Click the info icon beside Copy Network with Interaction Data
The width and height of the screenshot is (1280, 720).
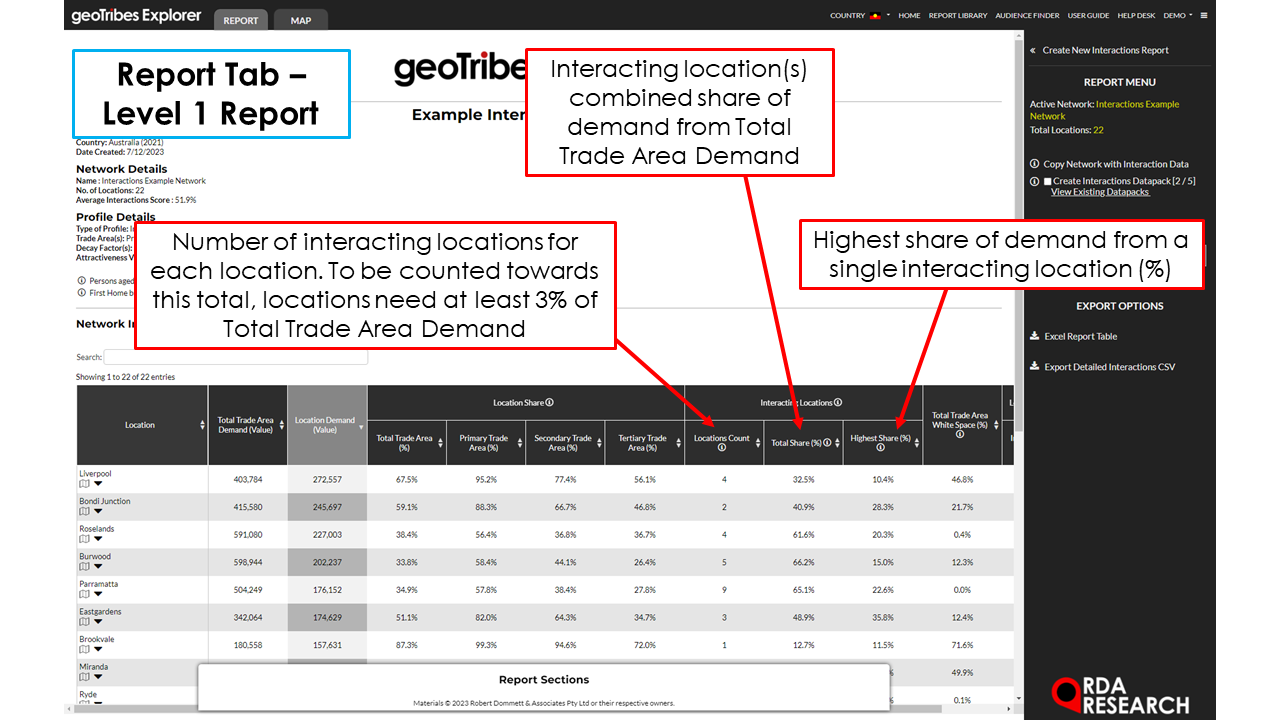coord(1034,164)
